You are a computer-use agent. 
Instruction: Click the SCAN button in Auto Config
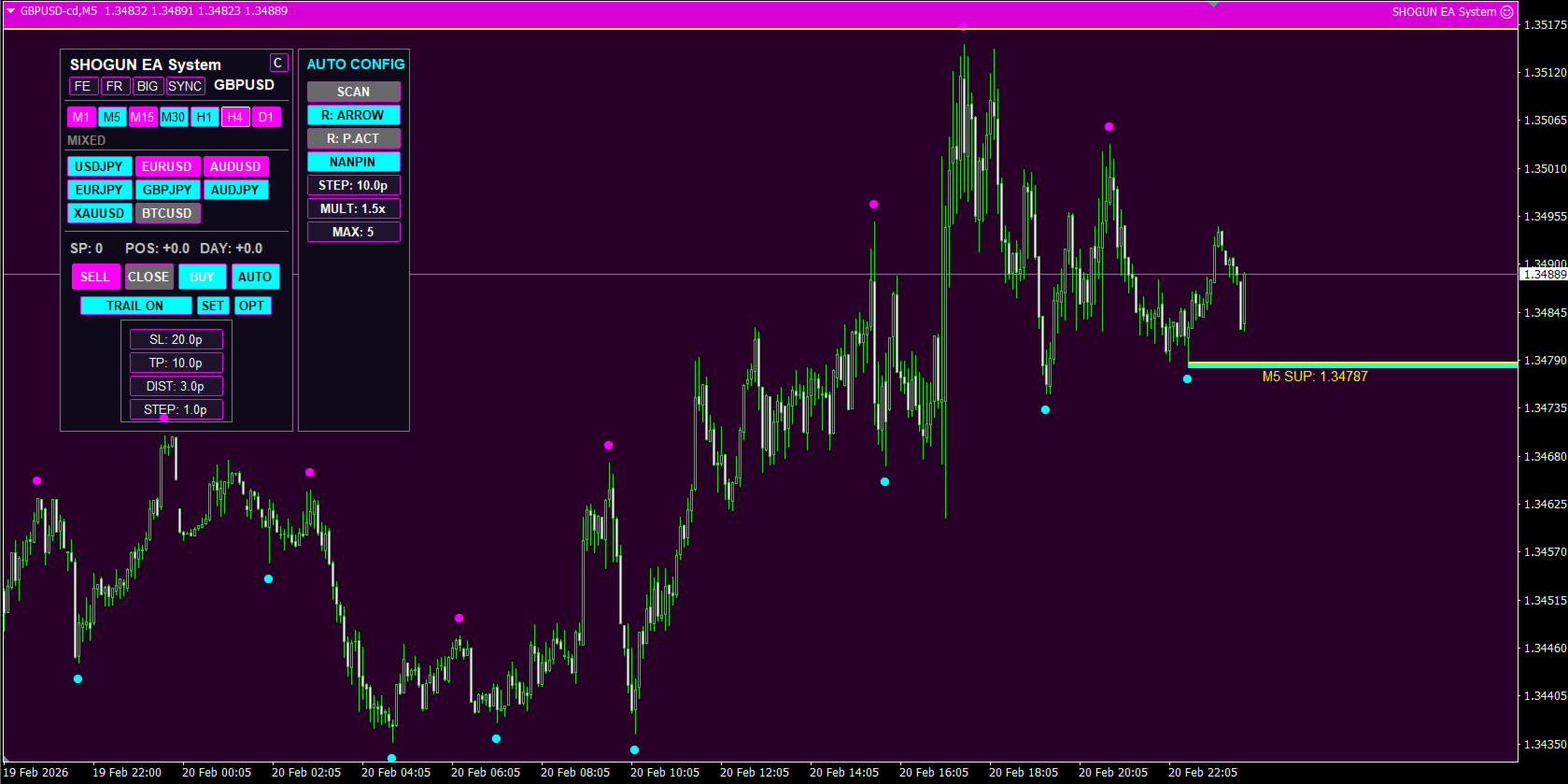(x=353, y=92)
